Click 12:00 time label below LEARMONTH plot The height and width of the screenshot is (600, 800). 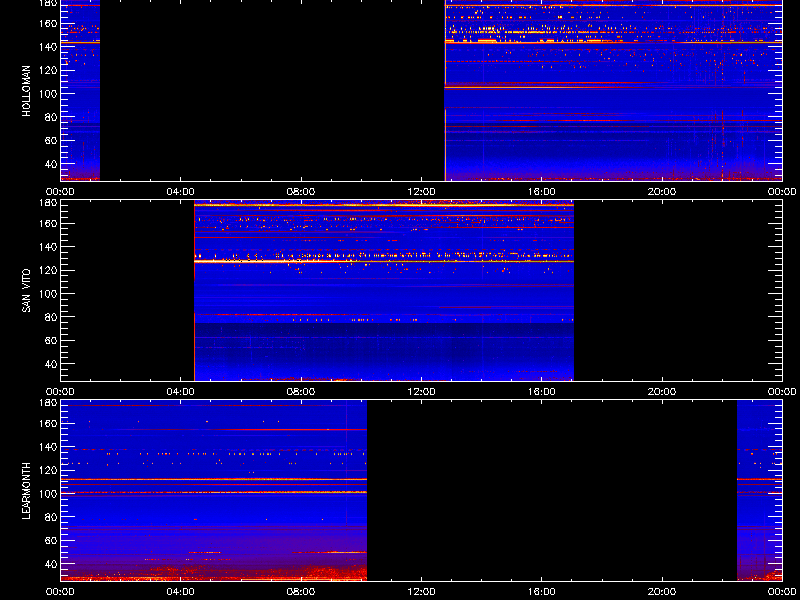[x=421, y=592]
